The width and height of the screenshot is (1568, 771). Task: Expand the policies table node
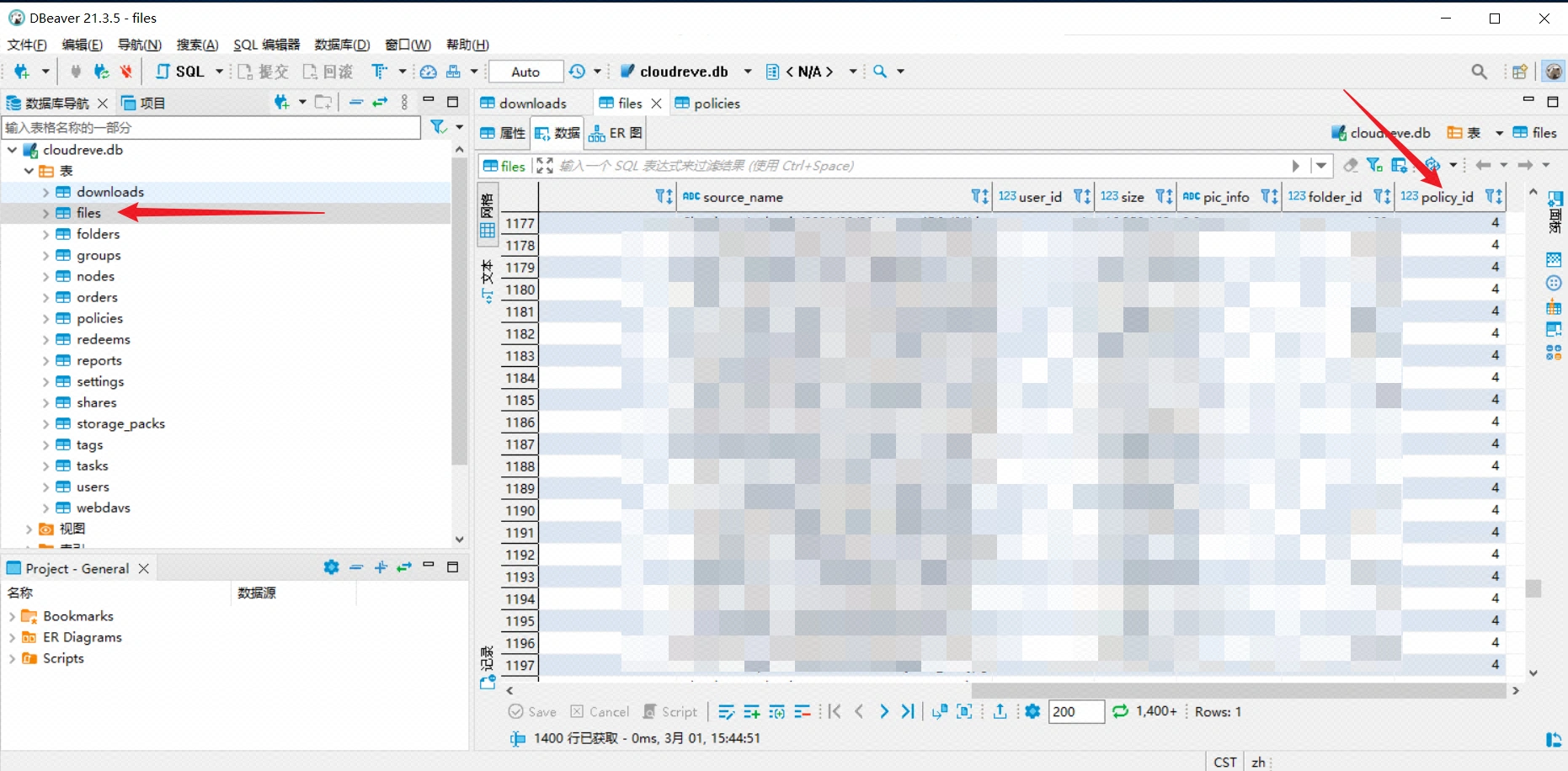pos(45,318)
